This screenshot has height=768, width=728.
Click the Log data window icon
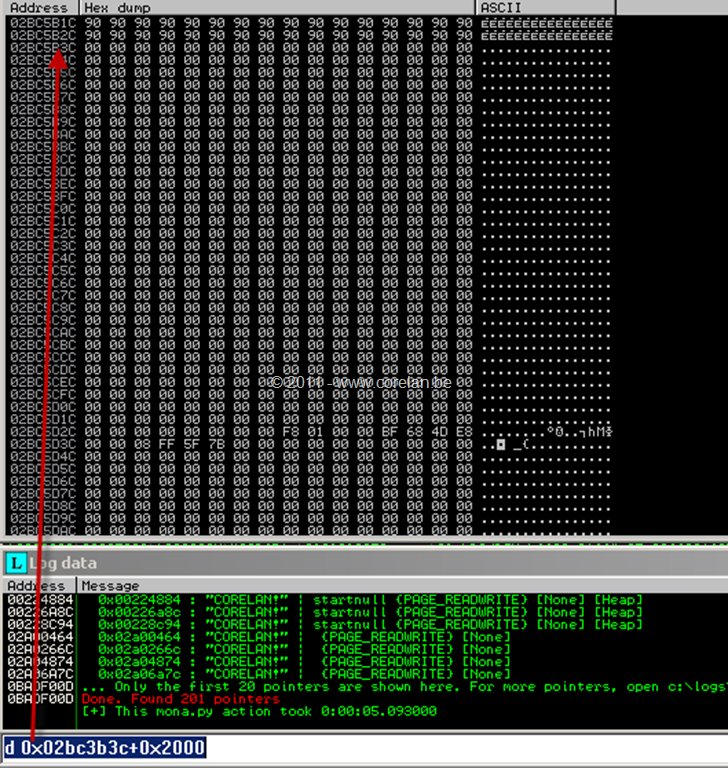pos(16,564)
